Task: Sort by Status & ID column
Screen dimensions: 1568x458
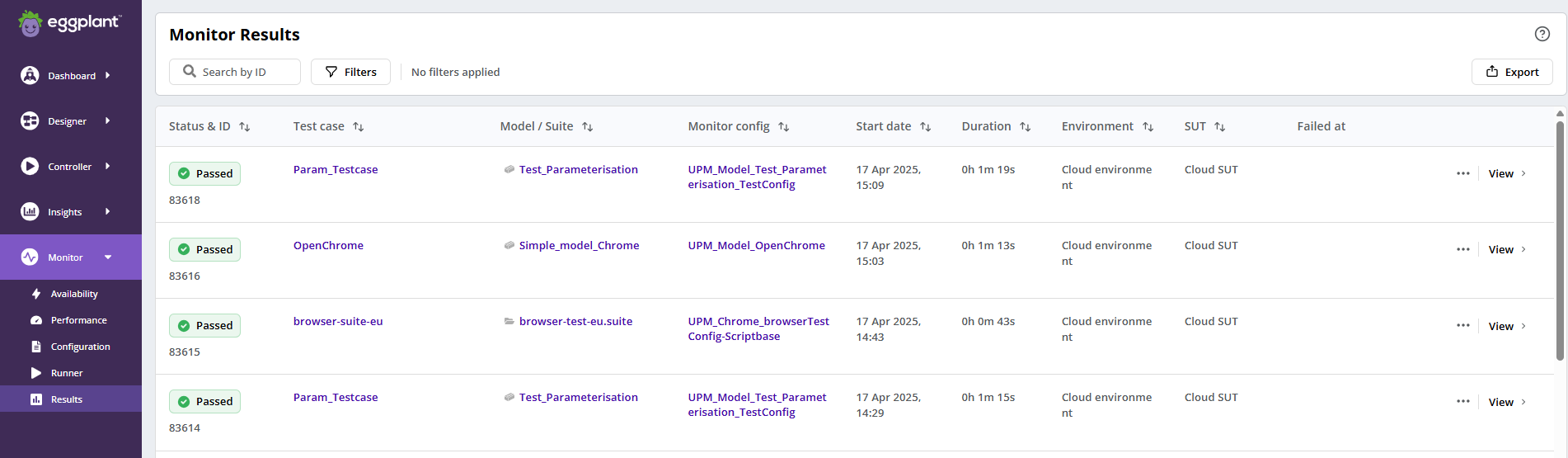Action: tap(245, 126)
